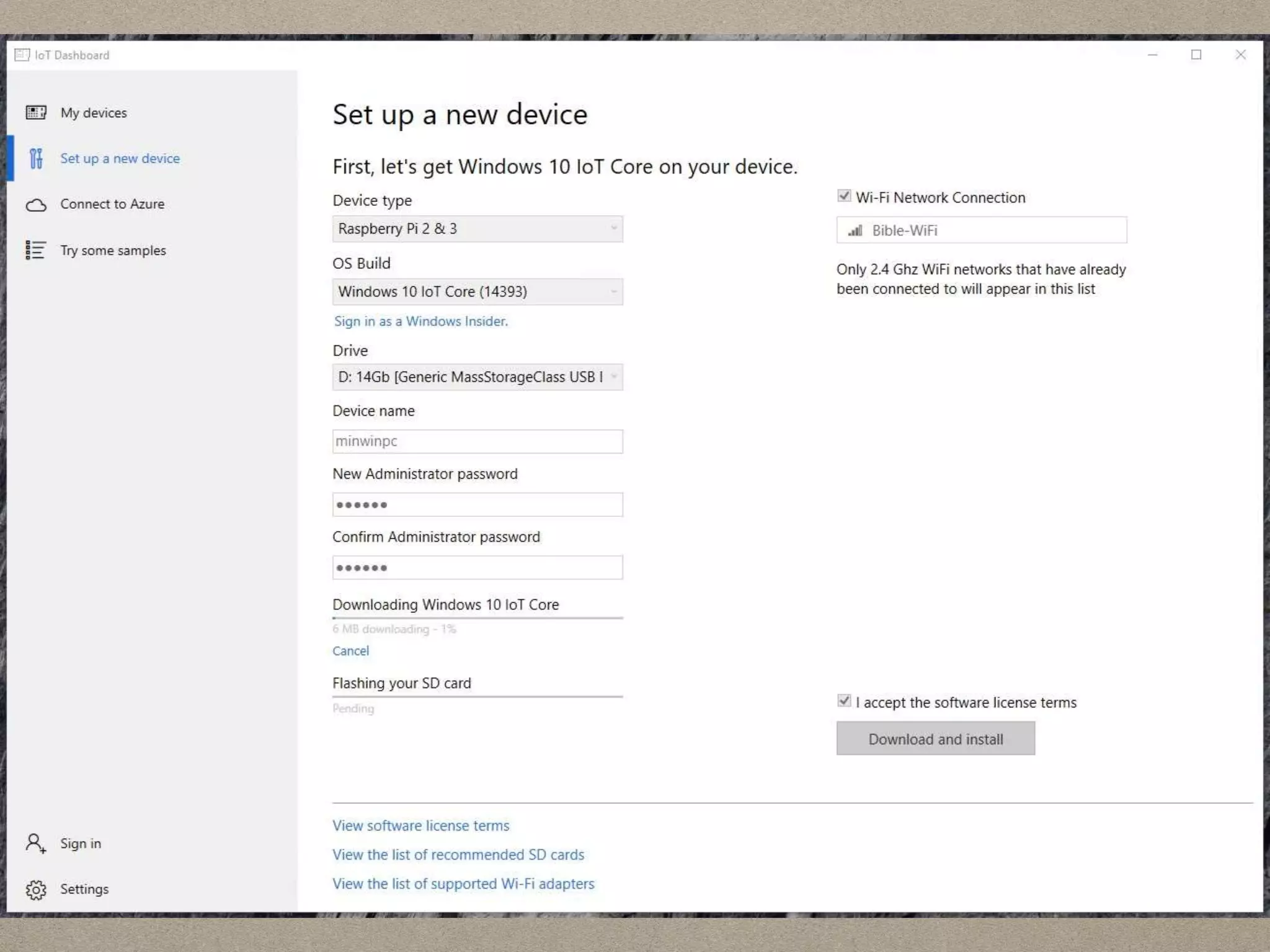1270x952 pixels.
Task: Click the IoT Dashboard title bar app icon
Action: pos(22,55)
